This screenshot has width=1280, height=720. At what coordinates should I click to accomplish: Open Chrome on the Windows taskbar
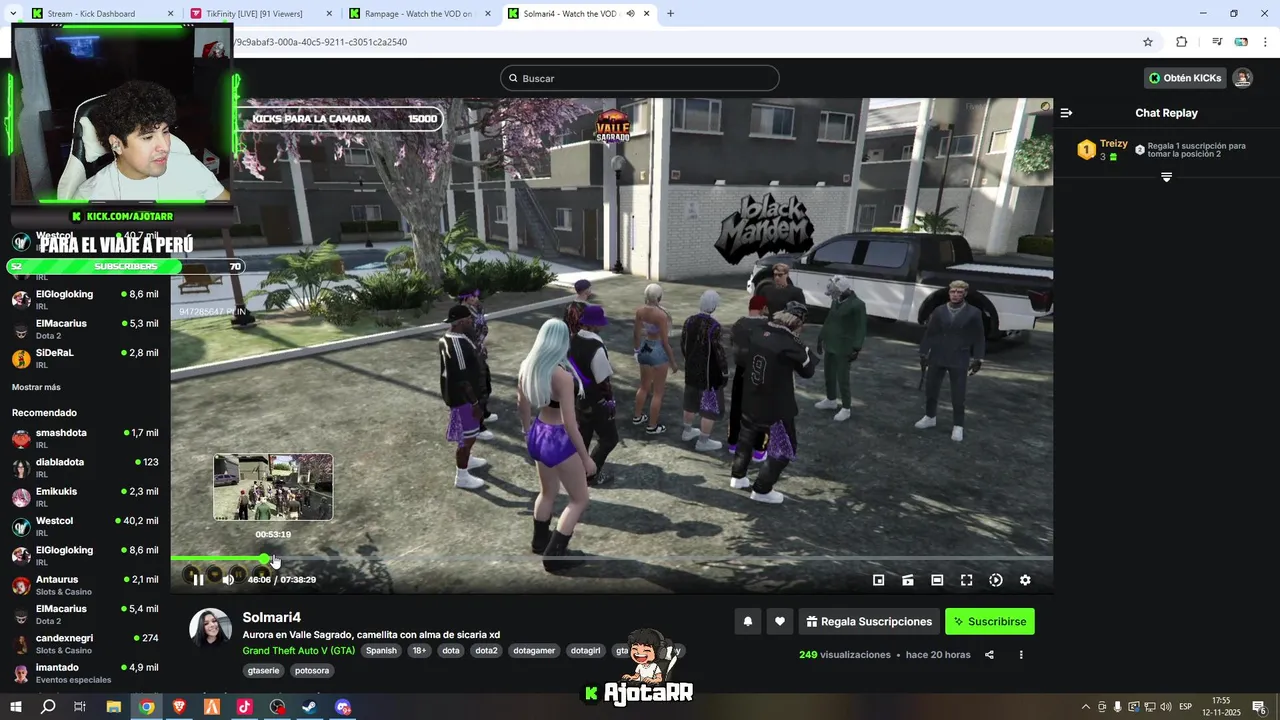tap(147, 707)
